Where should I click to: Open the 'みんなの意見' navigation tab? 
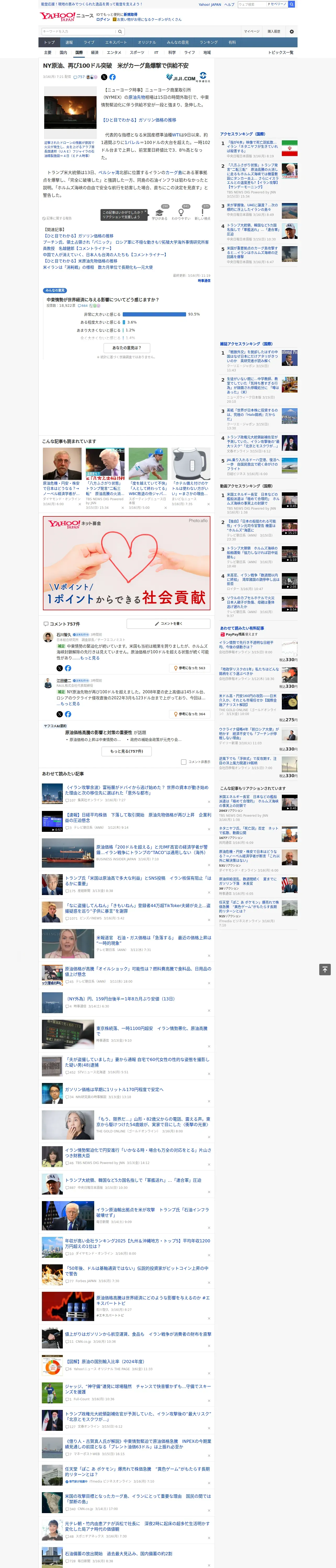[177, 43]
